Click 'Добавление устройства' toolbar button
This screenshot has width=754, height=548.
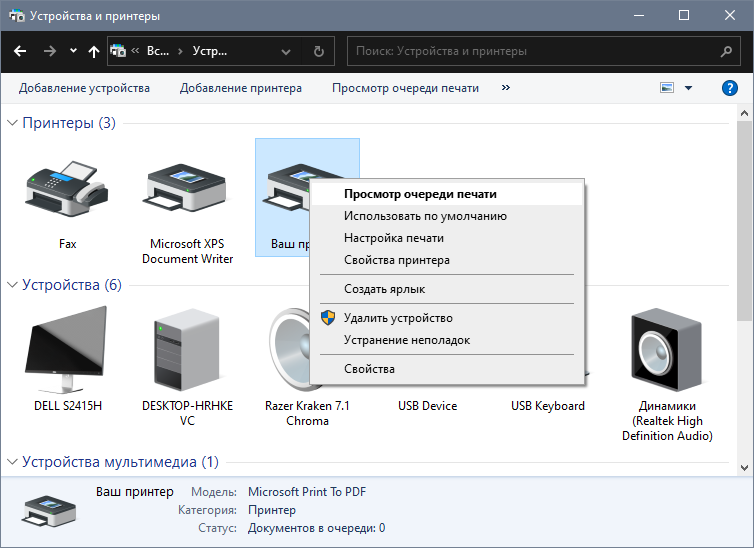coord(84,88)
